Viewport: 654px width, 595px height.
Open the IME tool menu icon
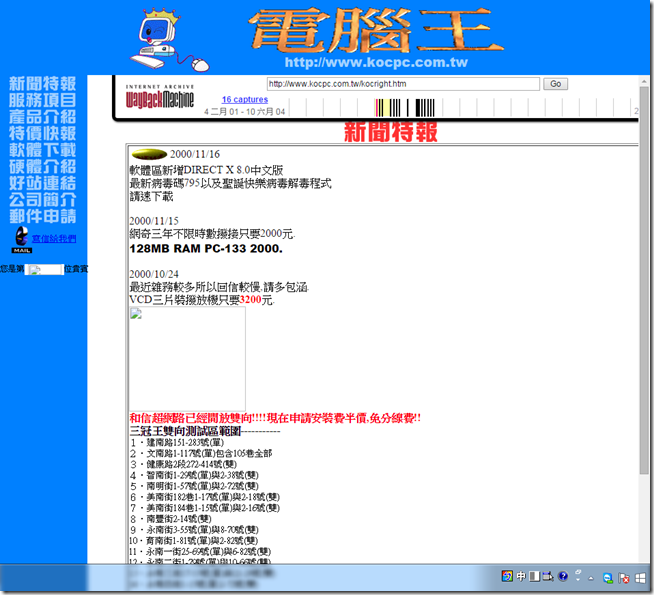[x=548, y=577]
